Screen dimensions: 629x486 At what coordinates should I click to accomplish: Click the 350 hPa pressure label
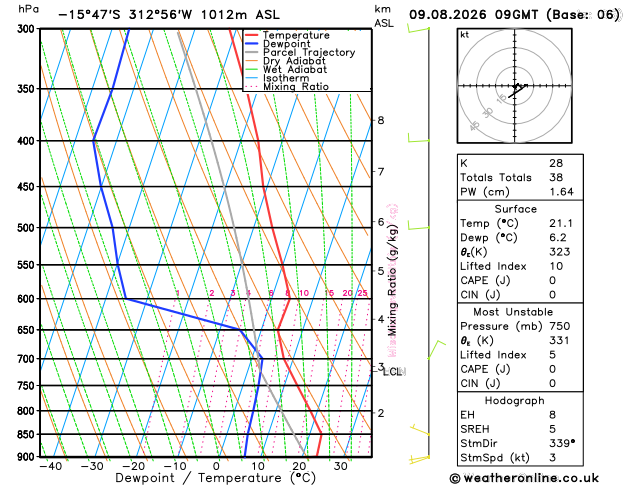[28, 89]
